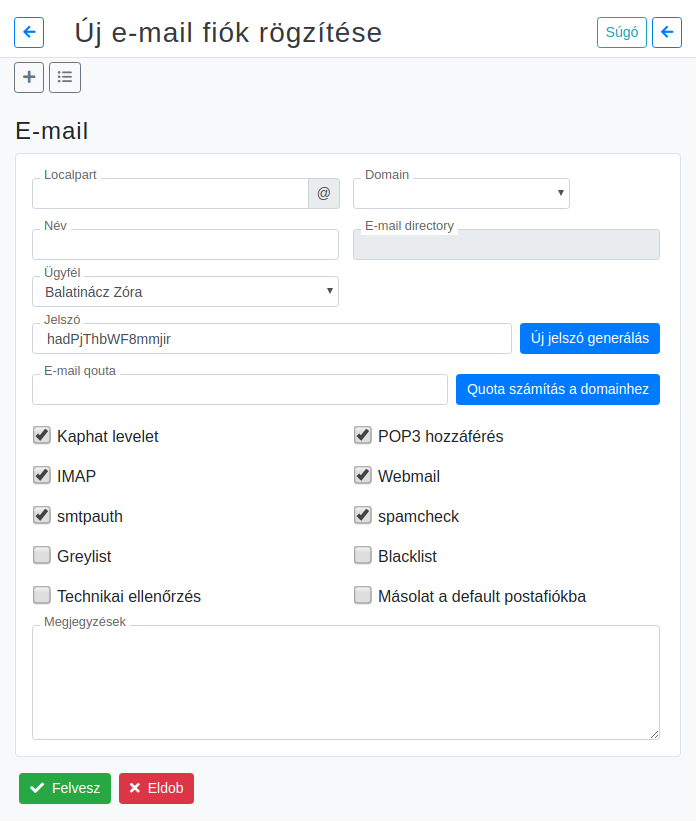This screenshot has height=821, width=696.
Task: Discard changes with the Eldob button
Action: [157, 789]
